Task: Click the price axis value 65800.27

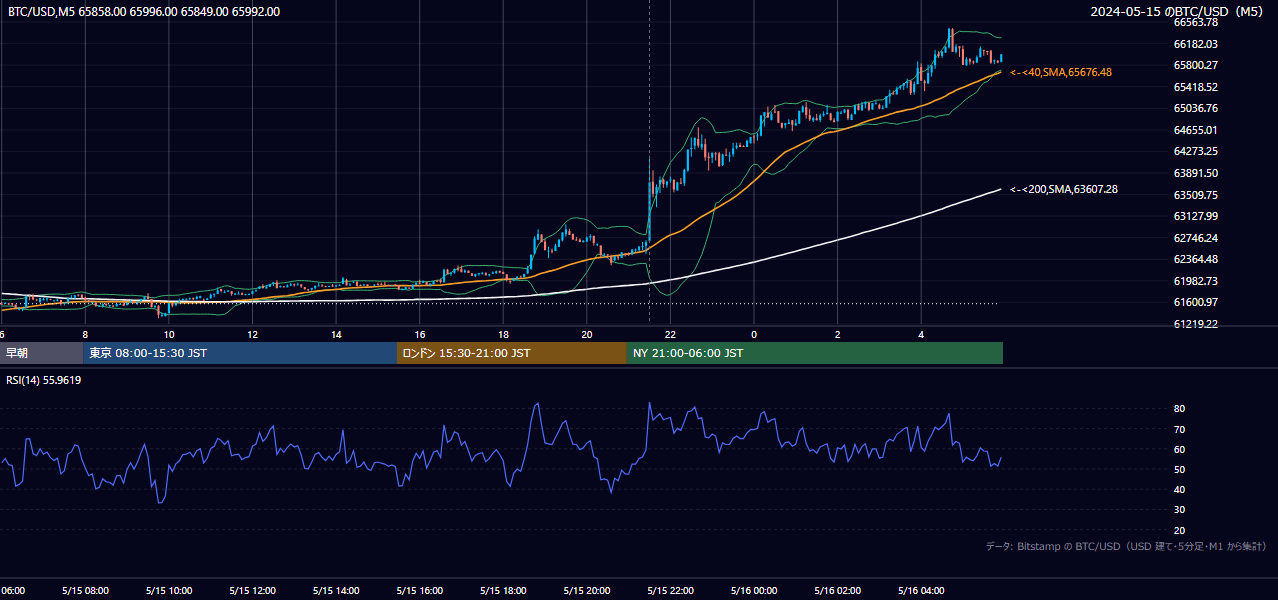Action: (1195, 65)
